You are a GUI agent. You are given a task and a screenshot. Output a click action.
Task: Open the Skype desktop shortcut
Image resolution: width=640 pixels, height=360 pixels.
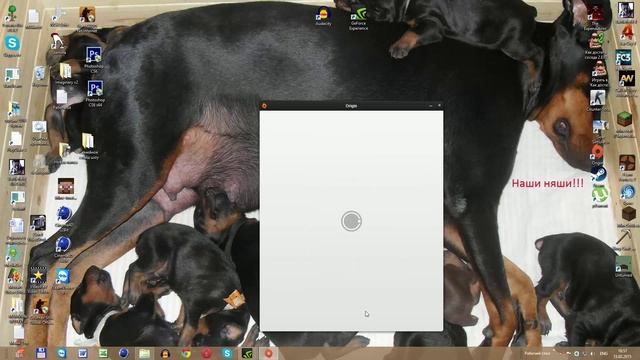click(12, 44)
